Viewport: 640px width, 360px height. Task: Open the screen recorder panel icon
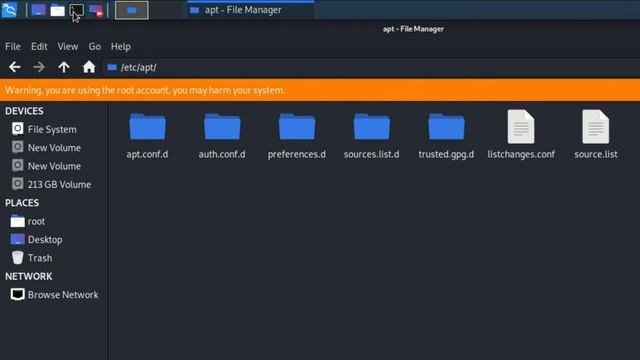96,10
